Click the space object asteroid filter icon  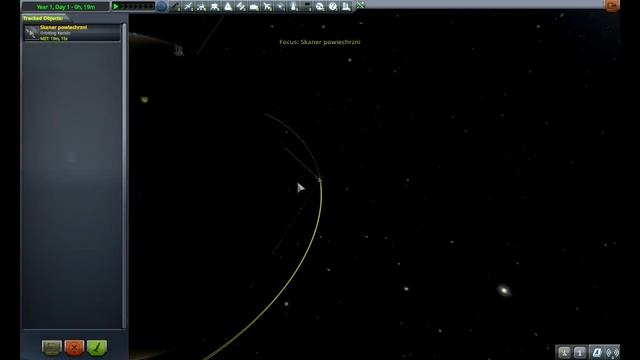pyautogui.click(x=320, y=6)
